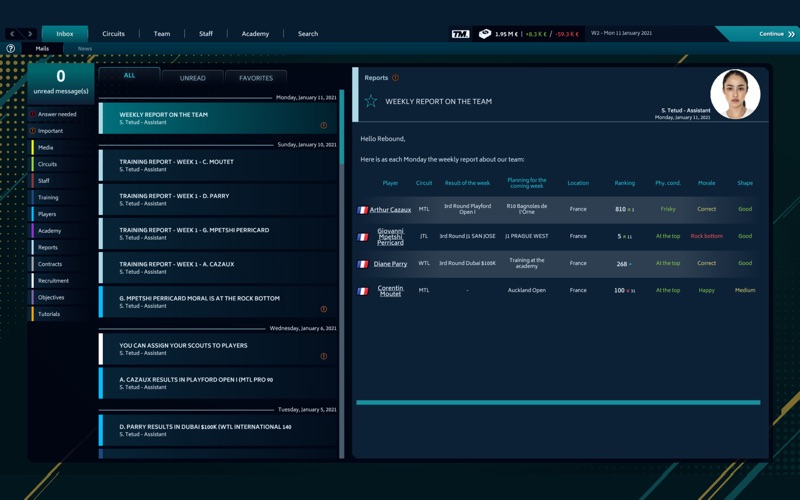
Task: Open the Team menu
Action: coord(162,34)
